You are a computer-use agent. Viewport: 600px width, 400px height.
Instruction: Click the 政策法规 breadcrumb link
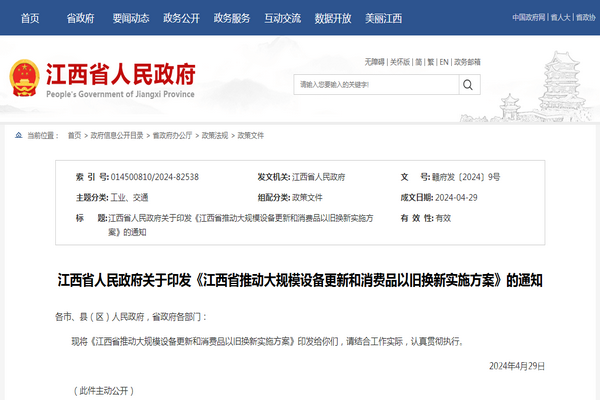(x=215, y=134)
